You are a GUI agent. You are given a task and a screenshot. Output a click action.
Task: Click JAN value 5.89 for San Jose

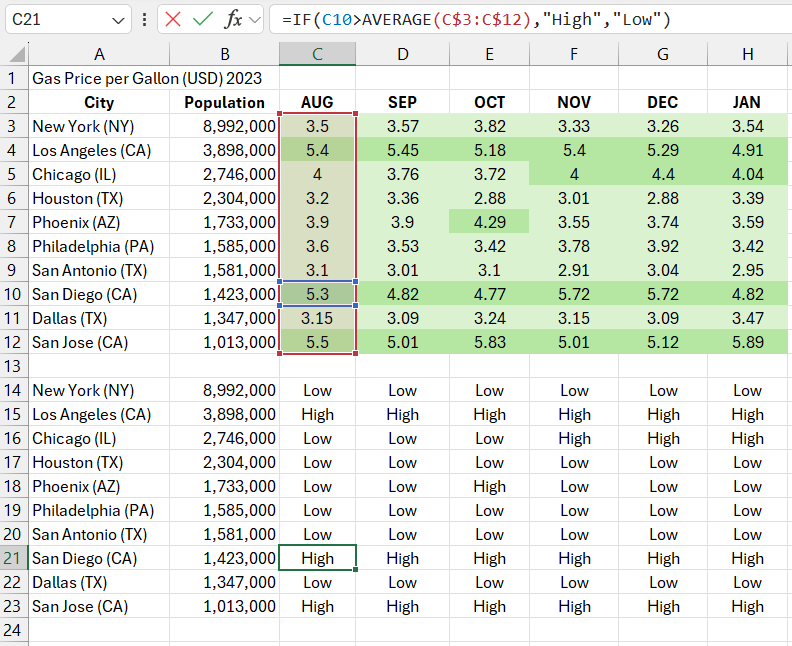click(x=748, y=342)
